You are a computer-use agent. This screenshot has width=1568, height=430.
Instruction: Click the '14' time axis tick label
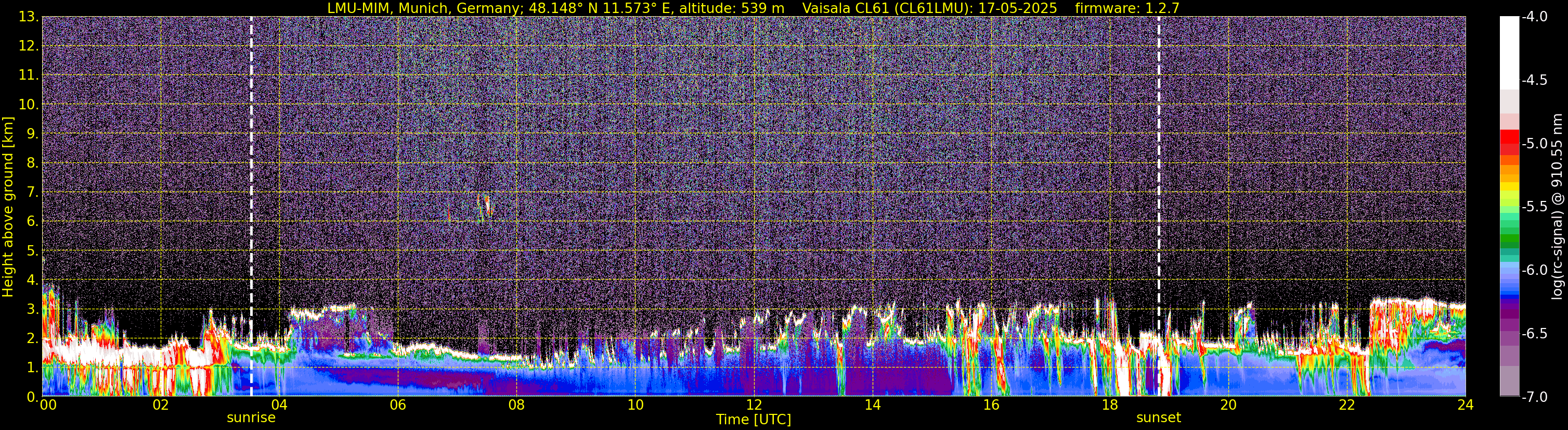click(872, 405)
